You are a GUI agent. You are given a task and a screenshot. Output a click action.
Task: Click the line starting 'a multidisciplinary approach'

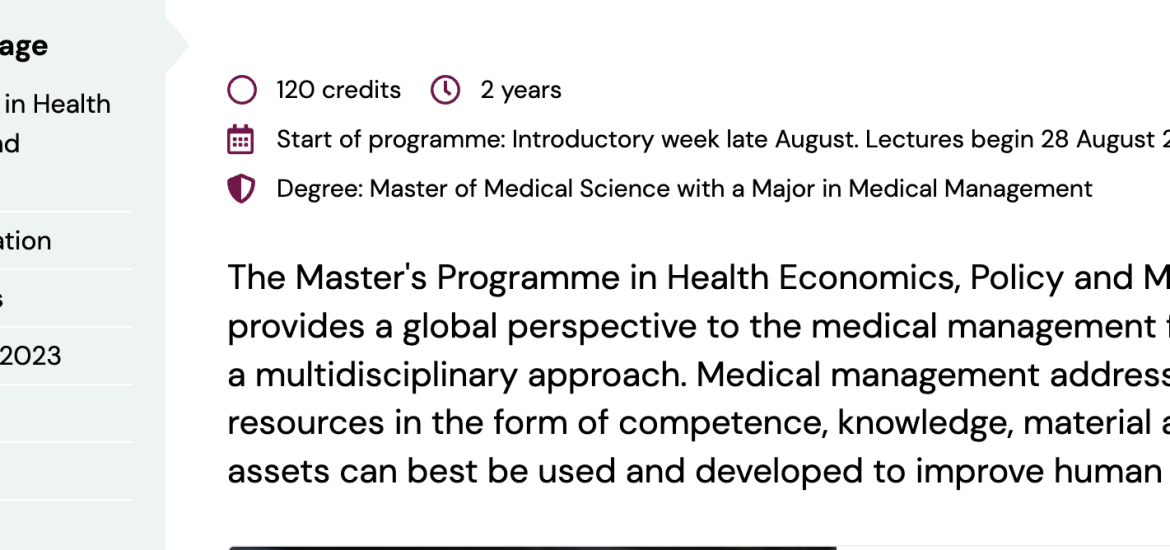point(698,375)
